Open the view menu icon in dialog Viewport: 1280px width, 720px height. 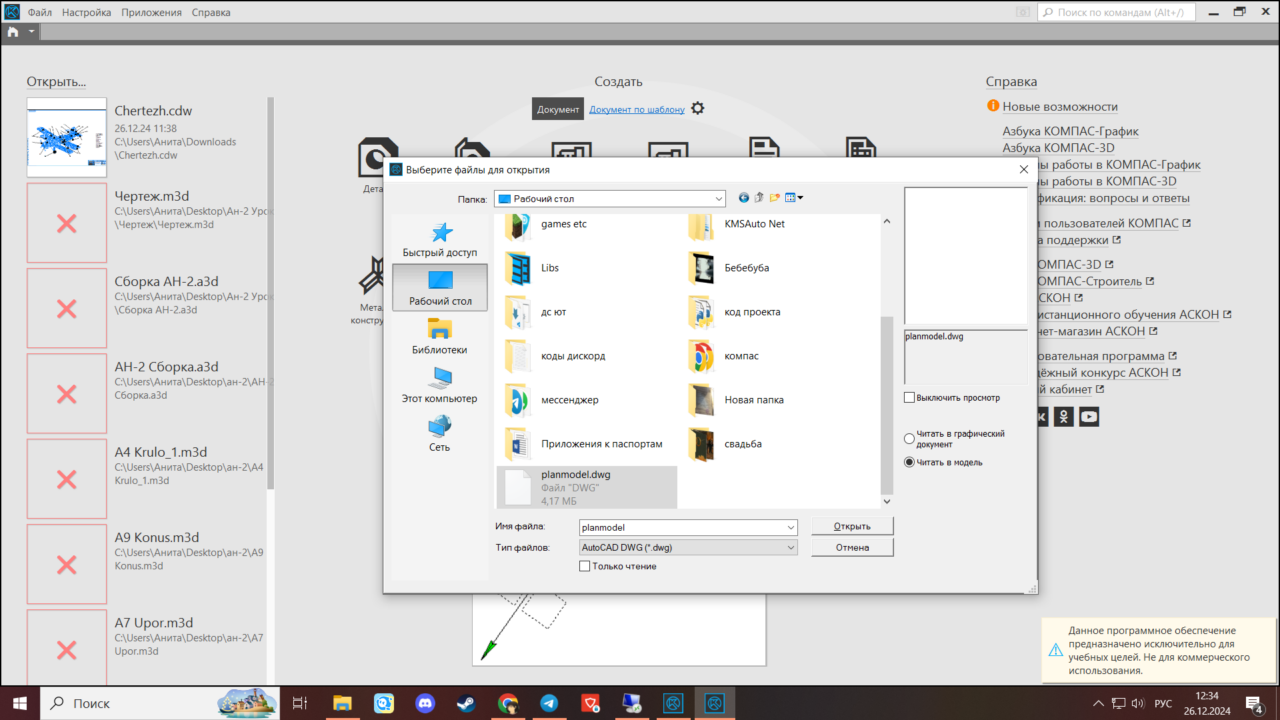(794, 198)
